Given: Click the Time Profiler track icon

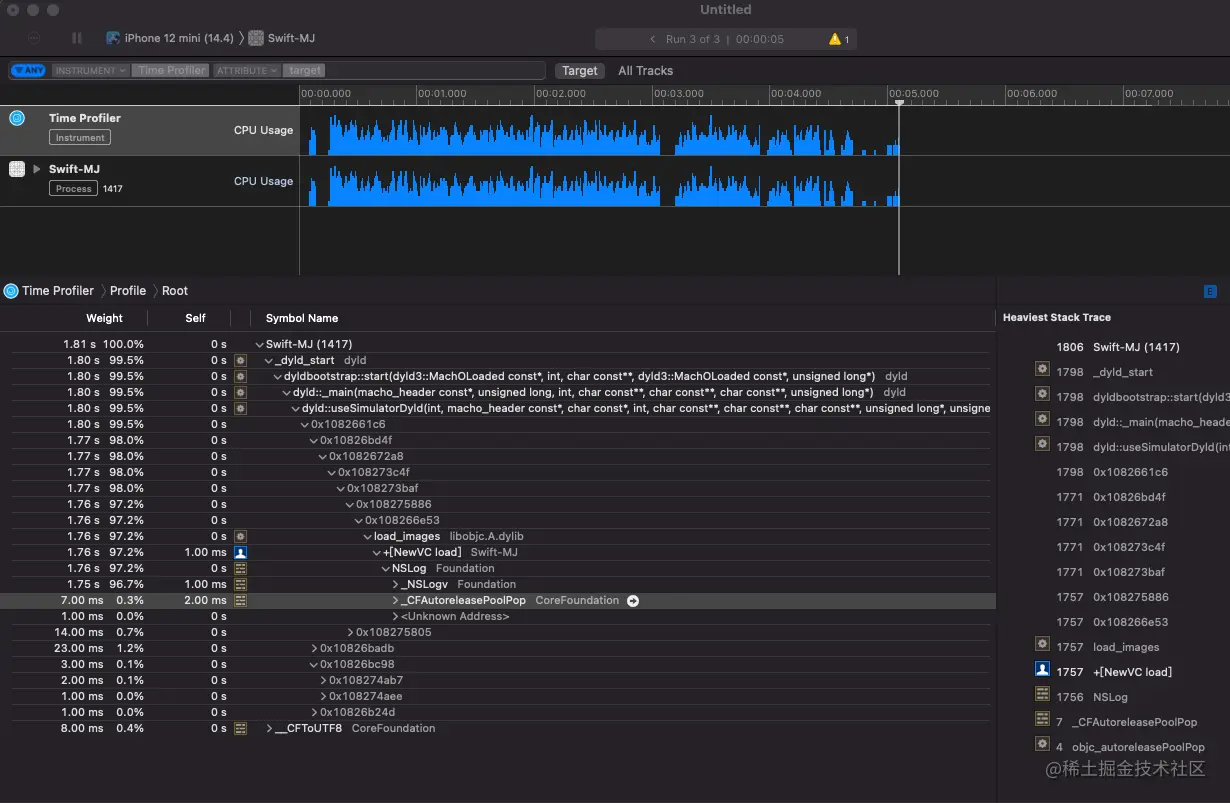Looking at the screenshot, I should tap(17, 118).
